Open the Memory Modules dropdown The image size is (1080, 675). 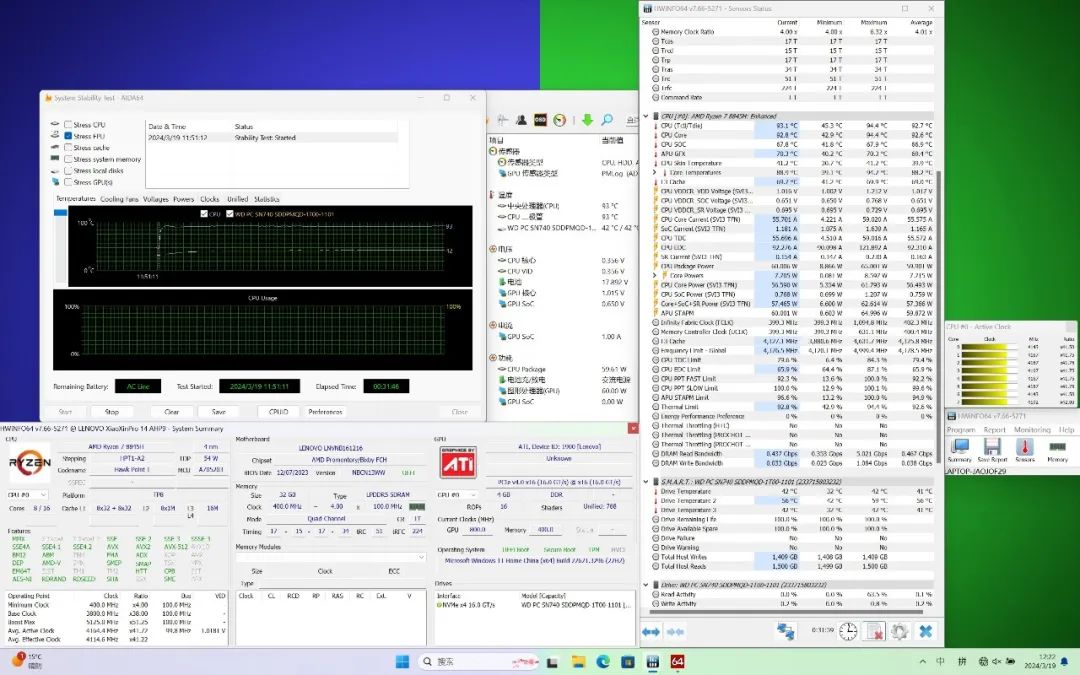[330, 559]
